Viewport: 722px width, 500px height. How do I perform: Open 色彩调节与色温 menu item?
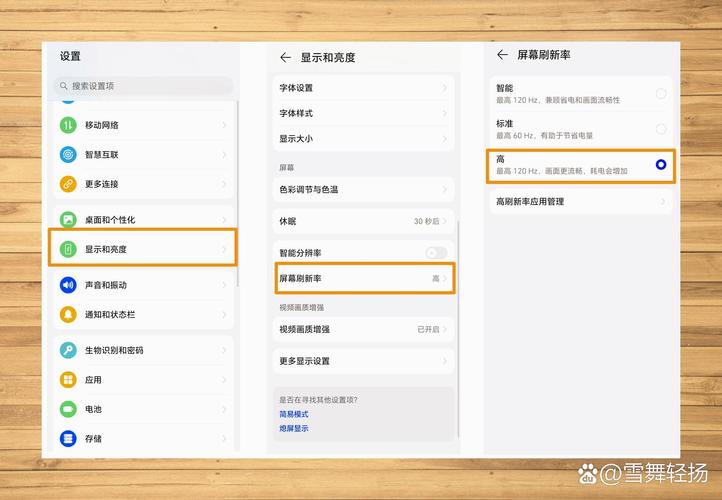pos(362,189)
